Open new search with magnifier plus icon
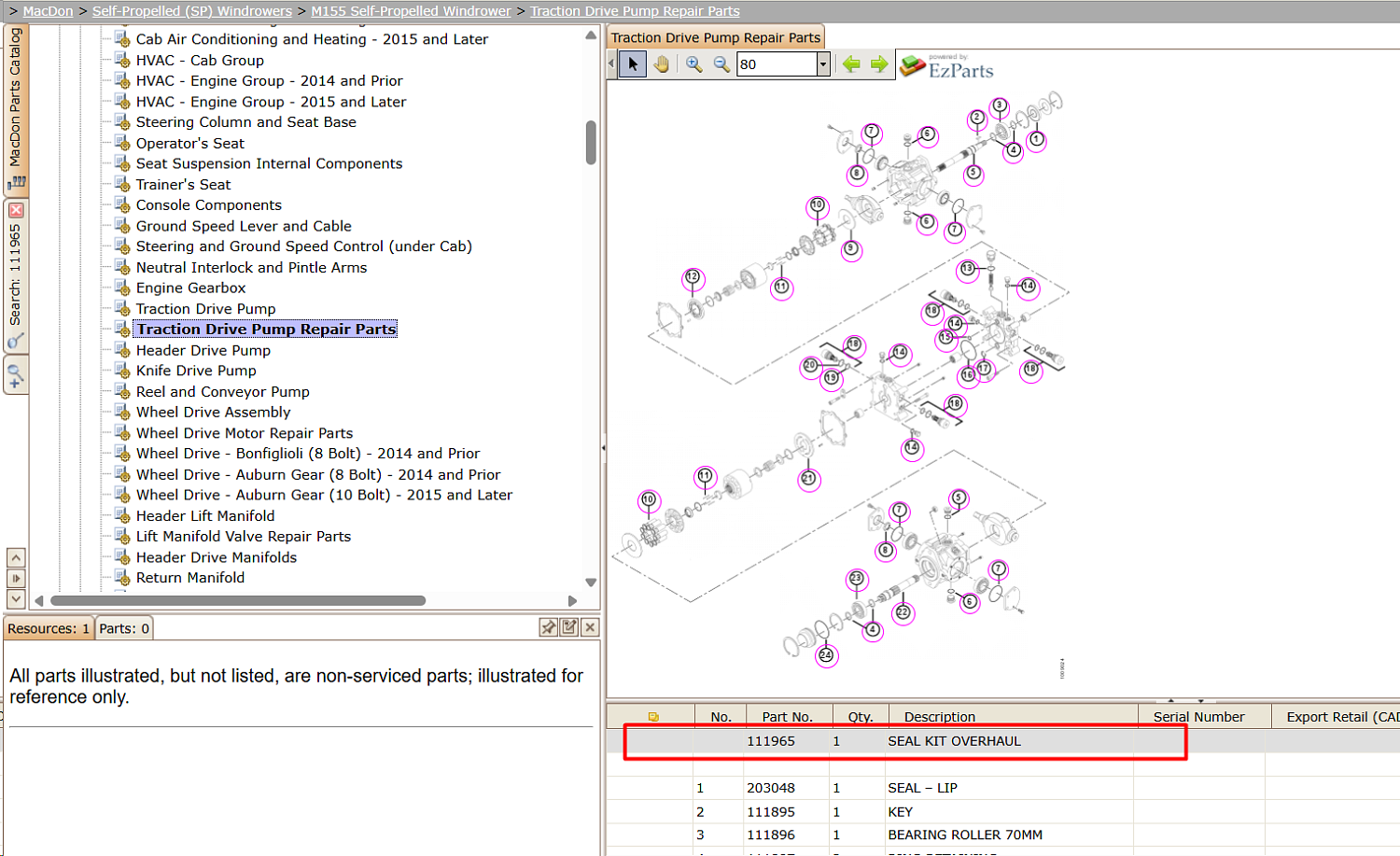 click(16, 376)
